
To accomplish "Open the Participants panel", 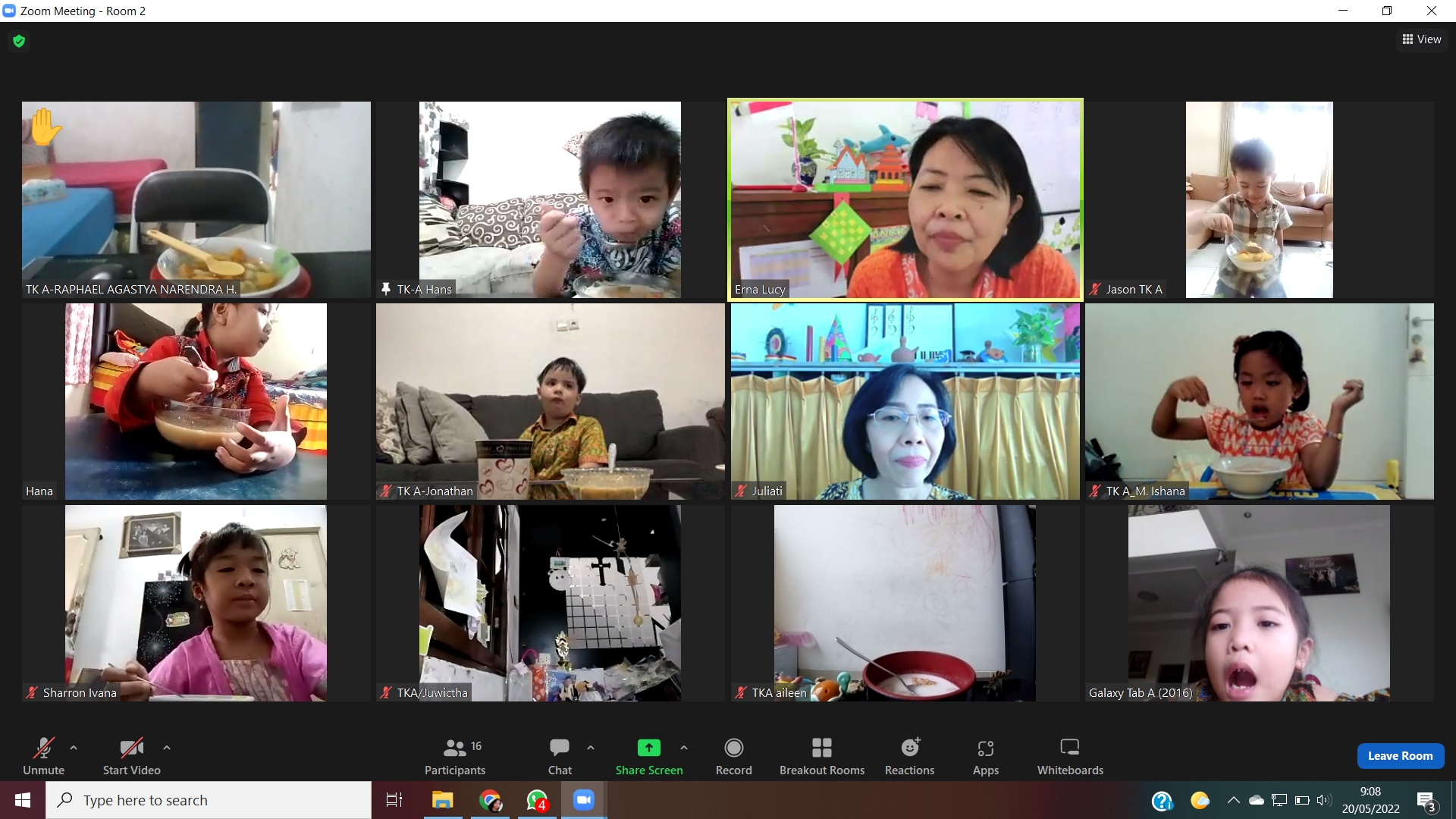I will 455,756.
